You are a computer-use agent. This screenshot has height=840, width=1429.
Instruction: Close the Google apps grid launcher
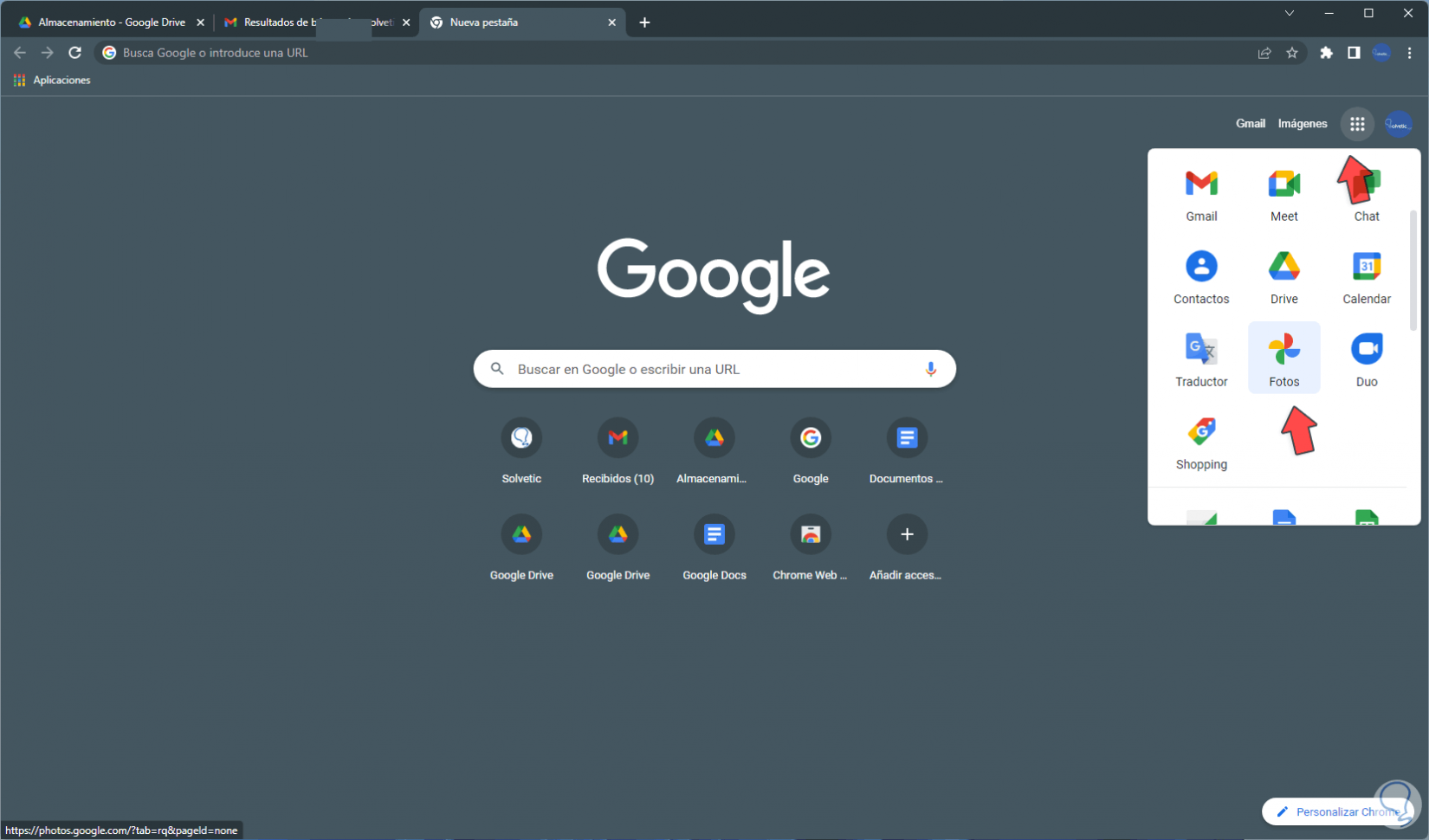(1357, 124)
